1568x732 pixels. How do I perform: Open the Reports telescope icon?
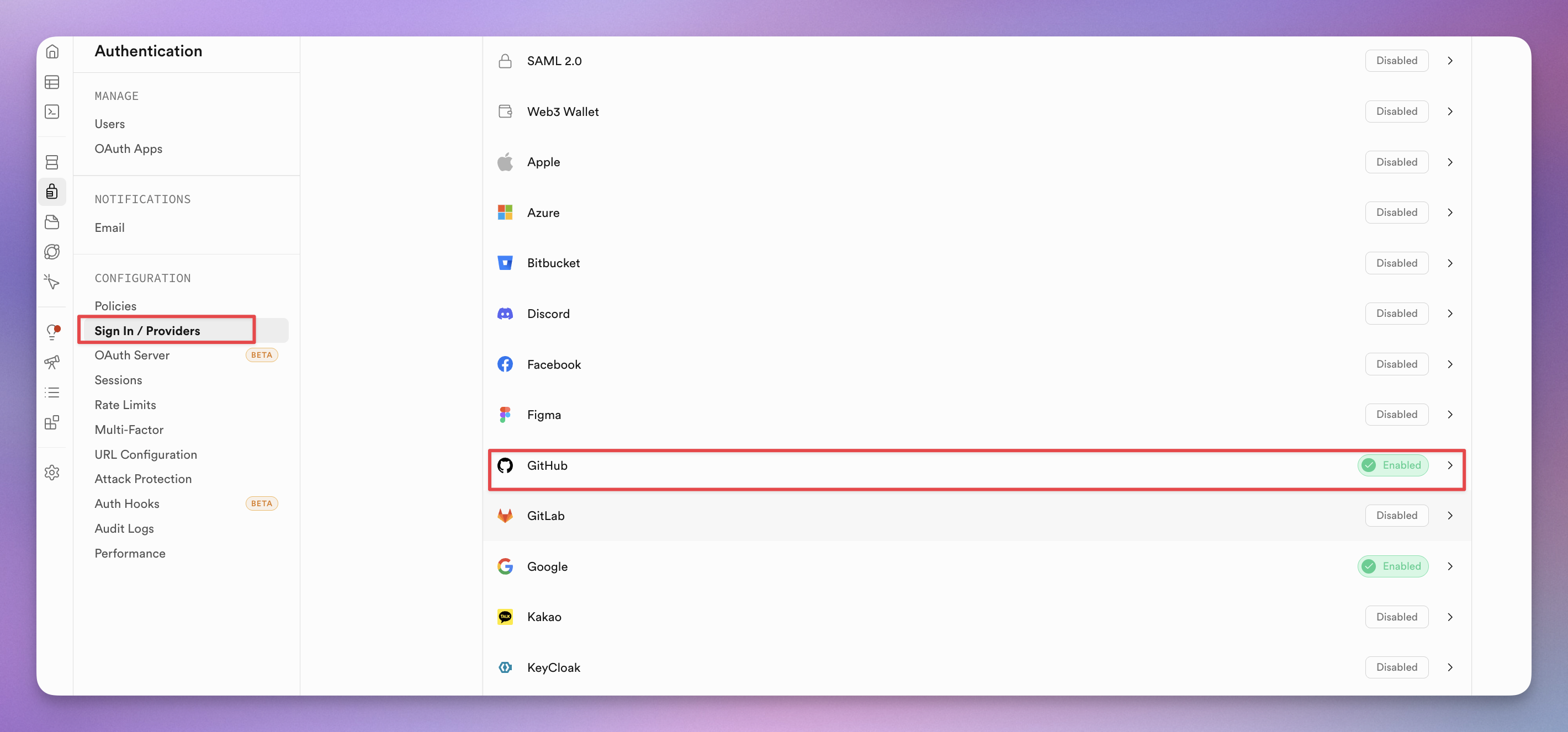pyautogui.click(x=52, y=362)
